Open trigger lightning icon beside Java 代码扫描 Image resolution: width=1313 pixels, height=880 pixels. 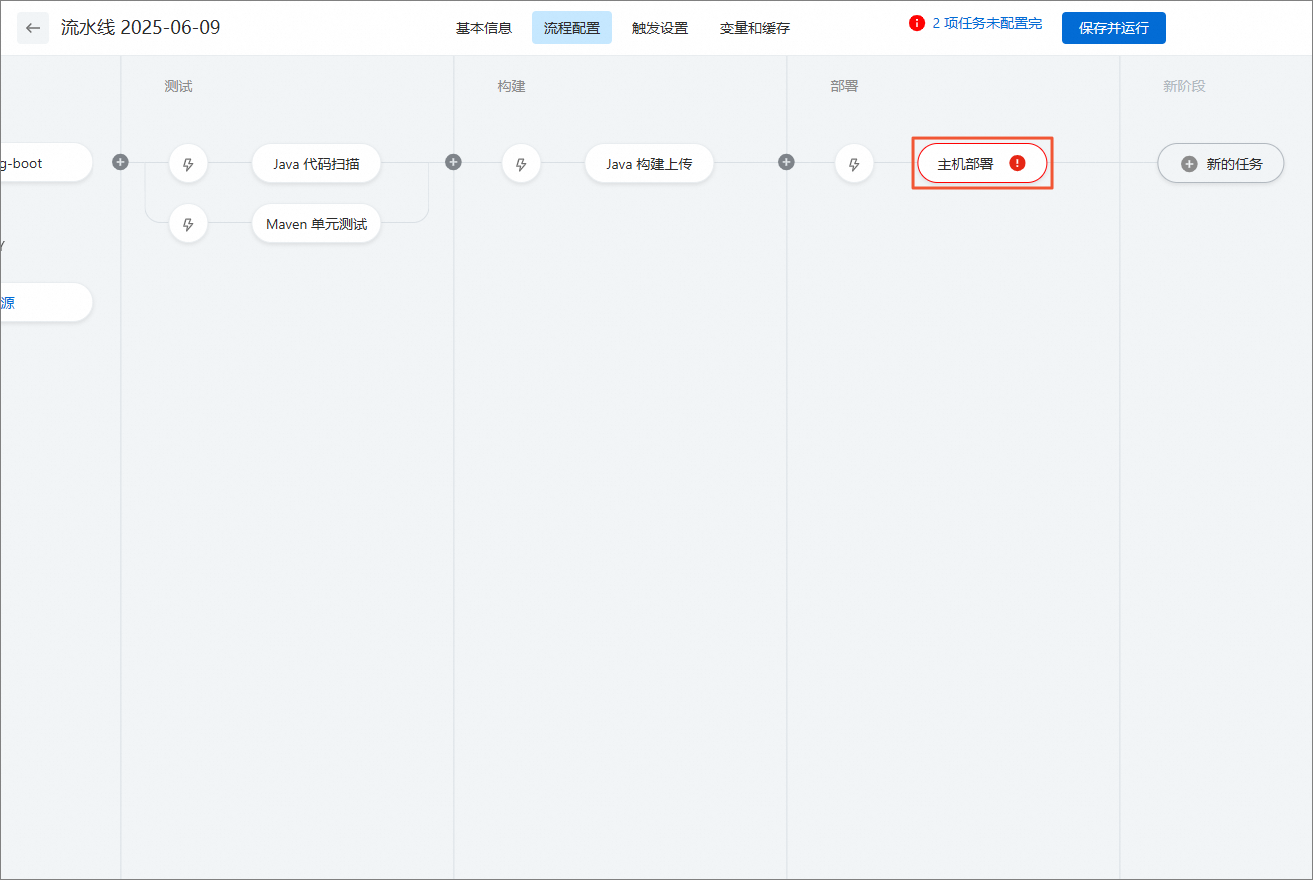click(x=188, y=163)
